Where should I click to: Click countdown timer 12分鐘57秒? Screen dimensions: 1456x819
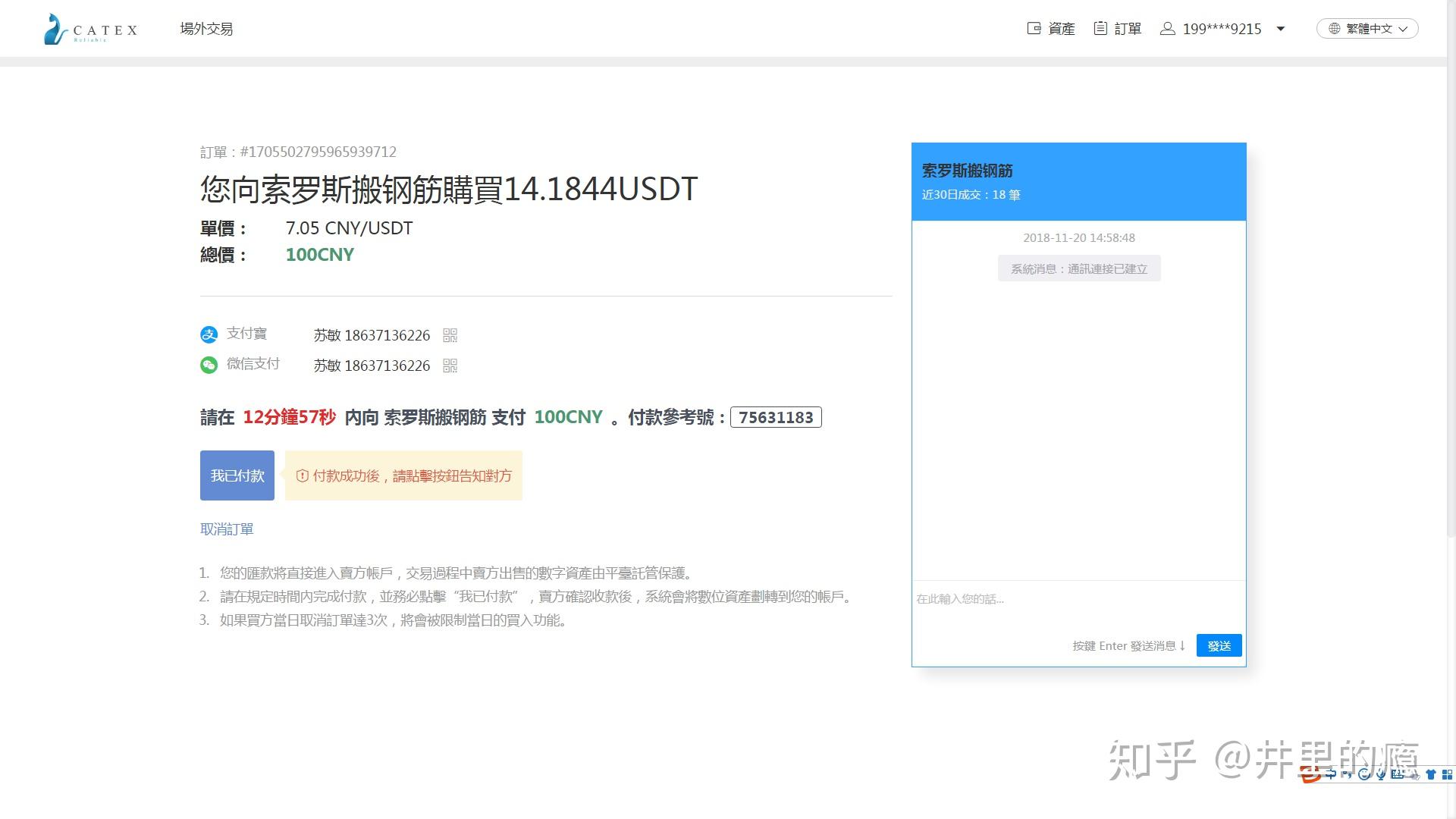coord(289,417)
